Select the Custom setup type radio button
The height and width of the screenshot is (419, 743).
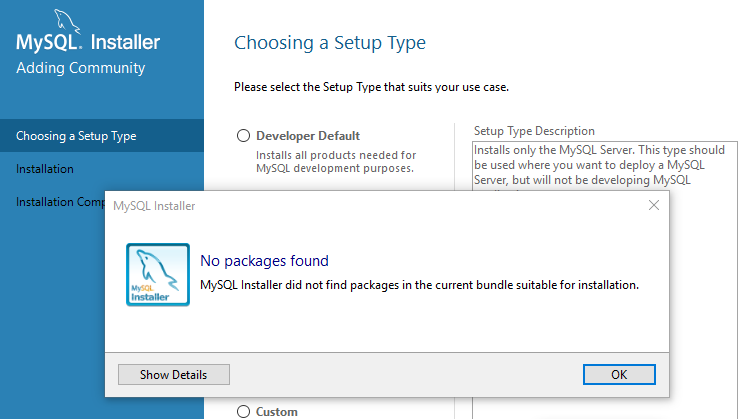point(243,411)
